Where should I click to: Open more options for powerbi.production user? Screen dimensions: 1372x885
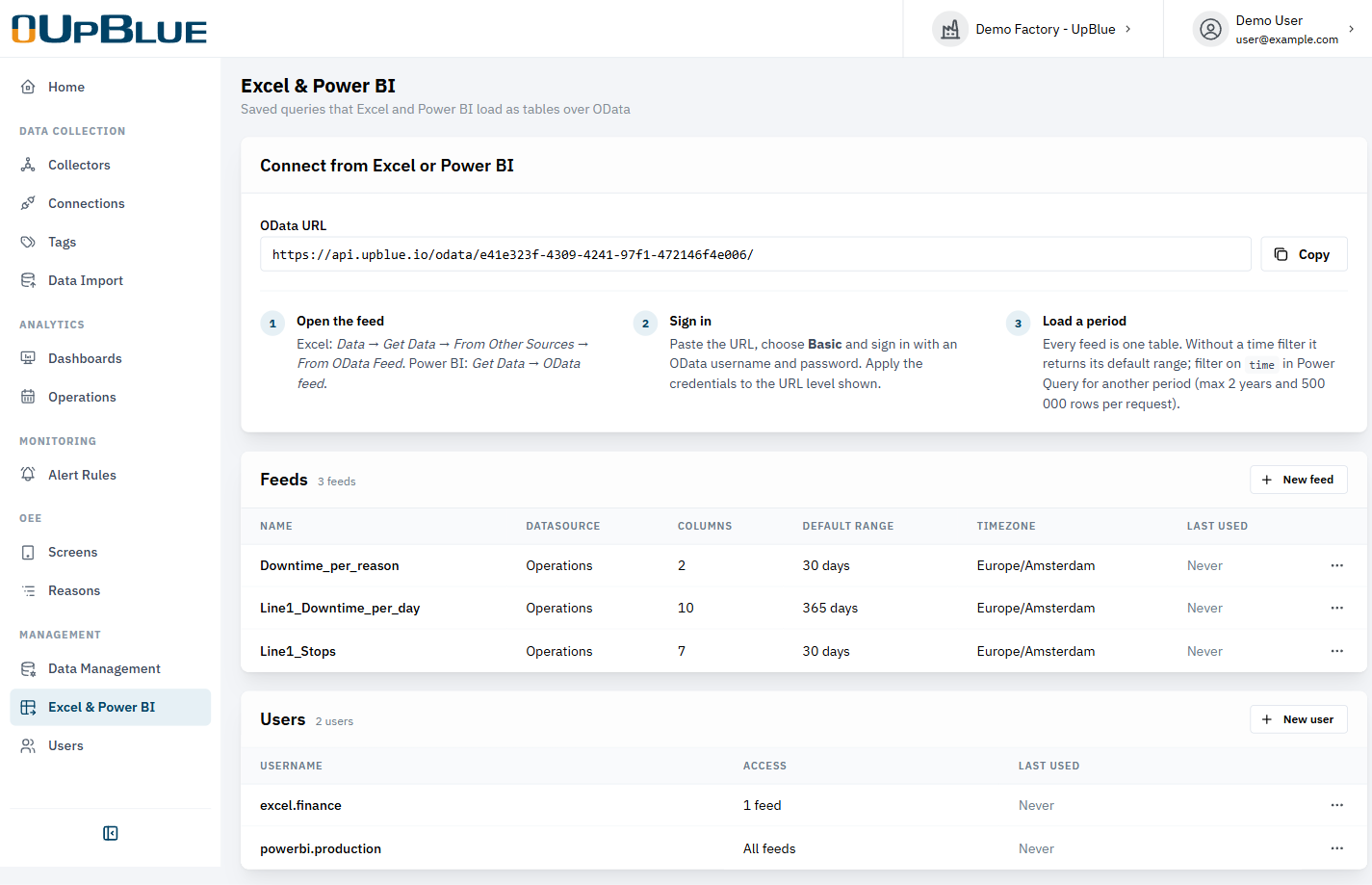(1336, 848)
